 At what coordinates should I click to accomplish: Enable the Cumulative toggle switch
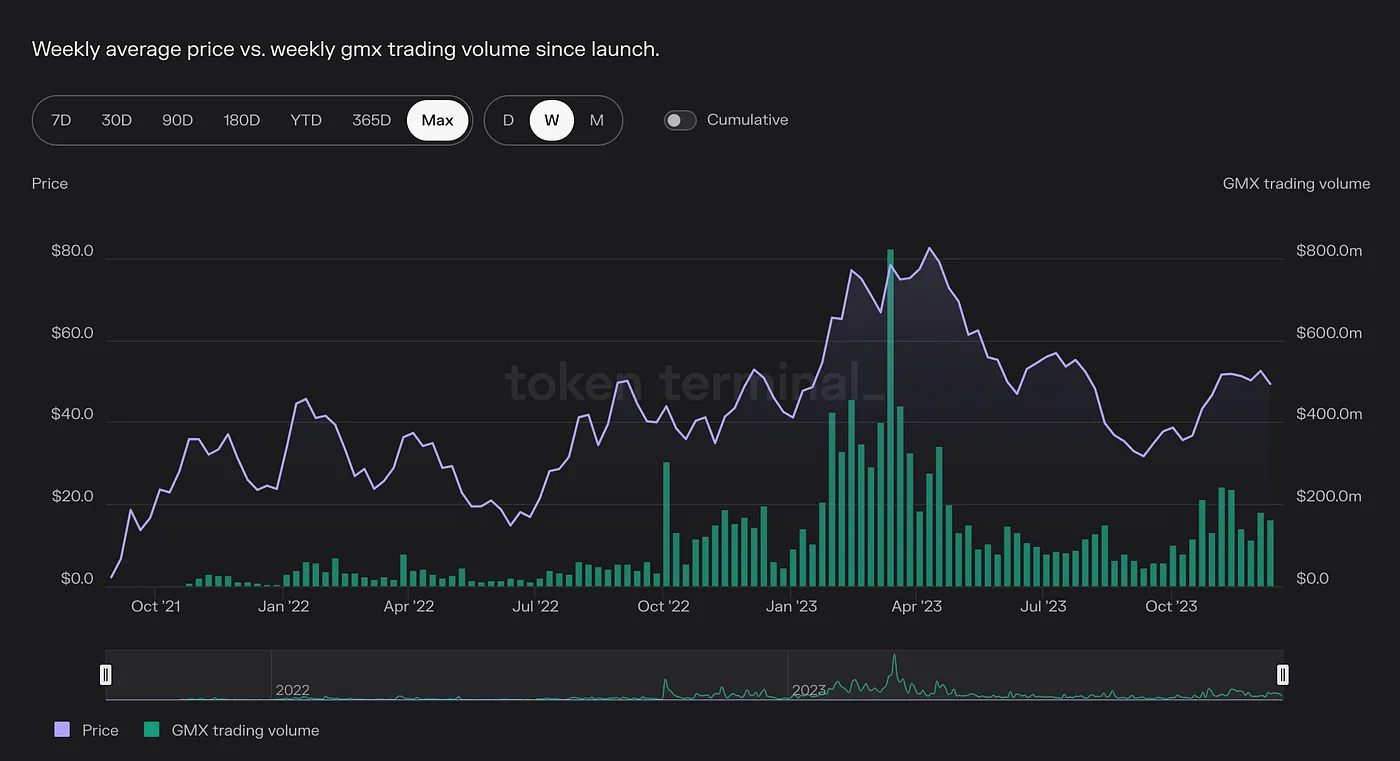pyautogui.click(x=680, y=120)
